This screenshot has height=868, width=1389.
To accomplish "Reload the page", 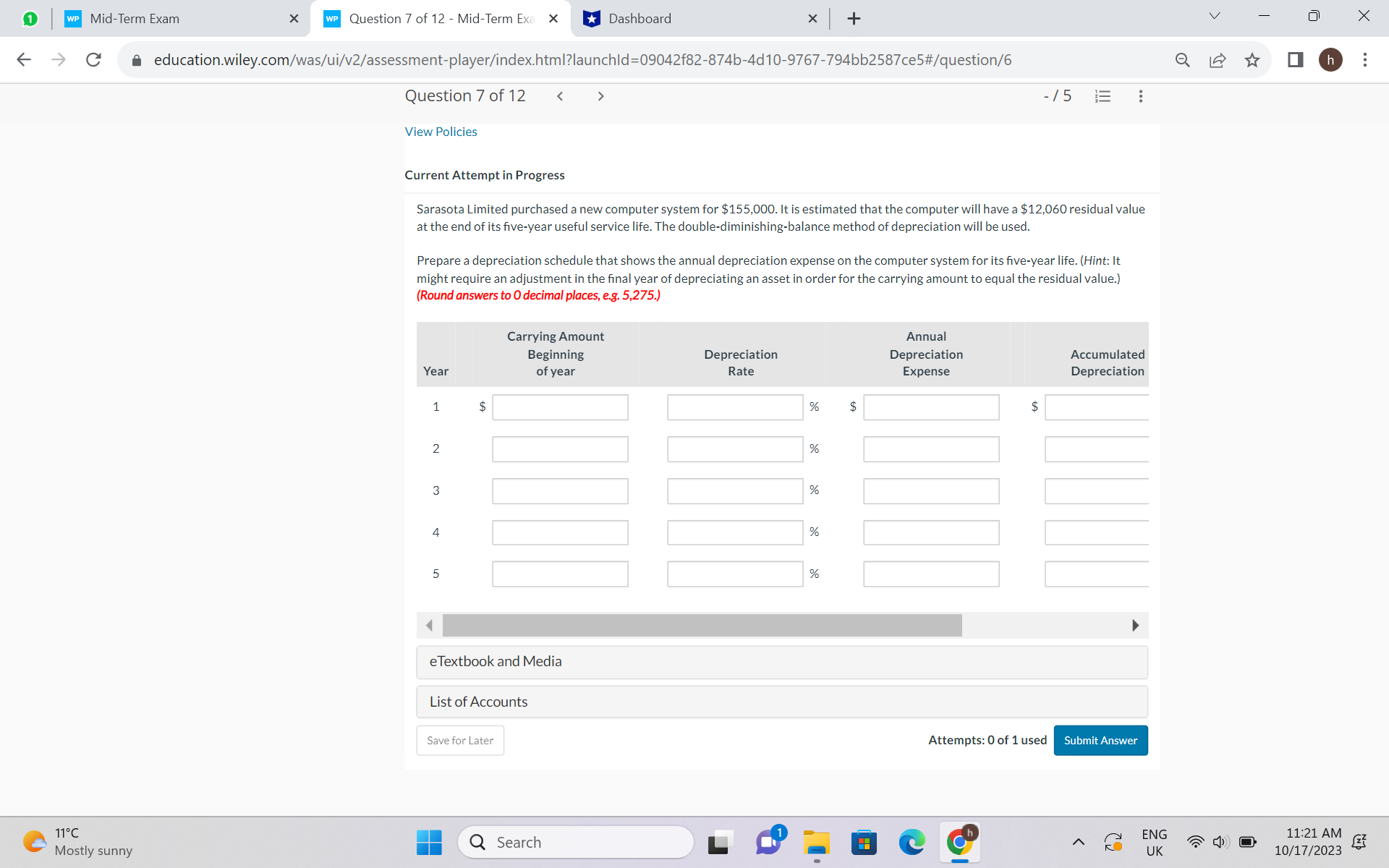I will coord(93,60).
